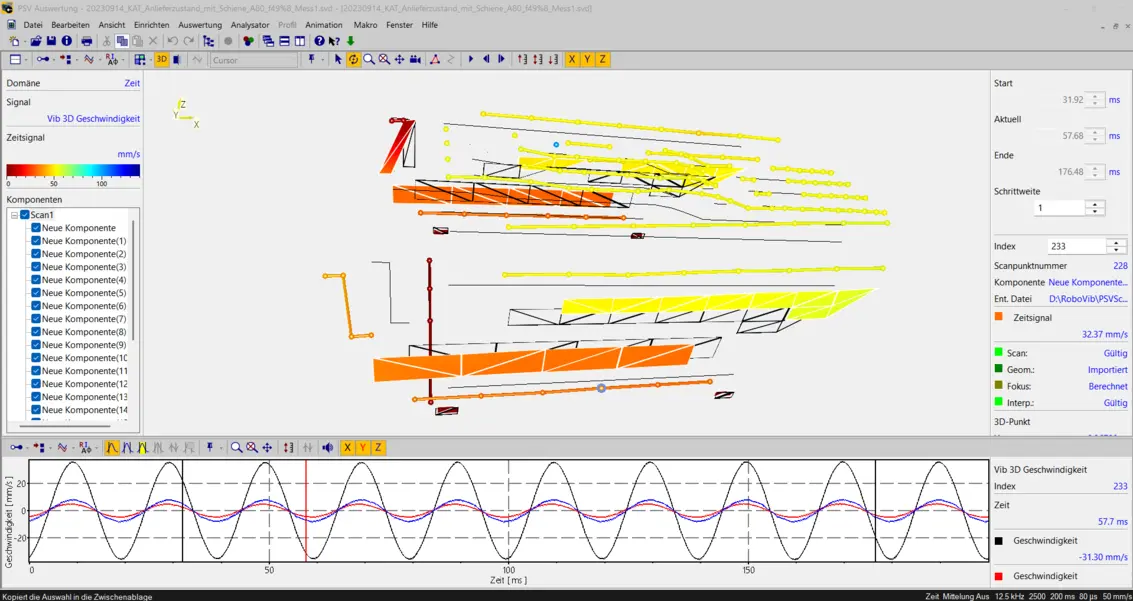This screenshot has width=1133, height=601.
Task: Click the Save icon in the top toolbar
Action: point(51,41)
